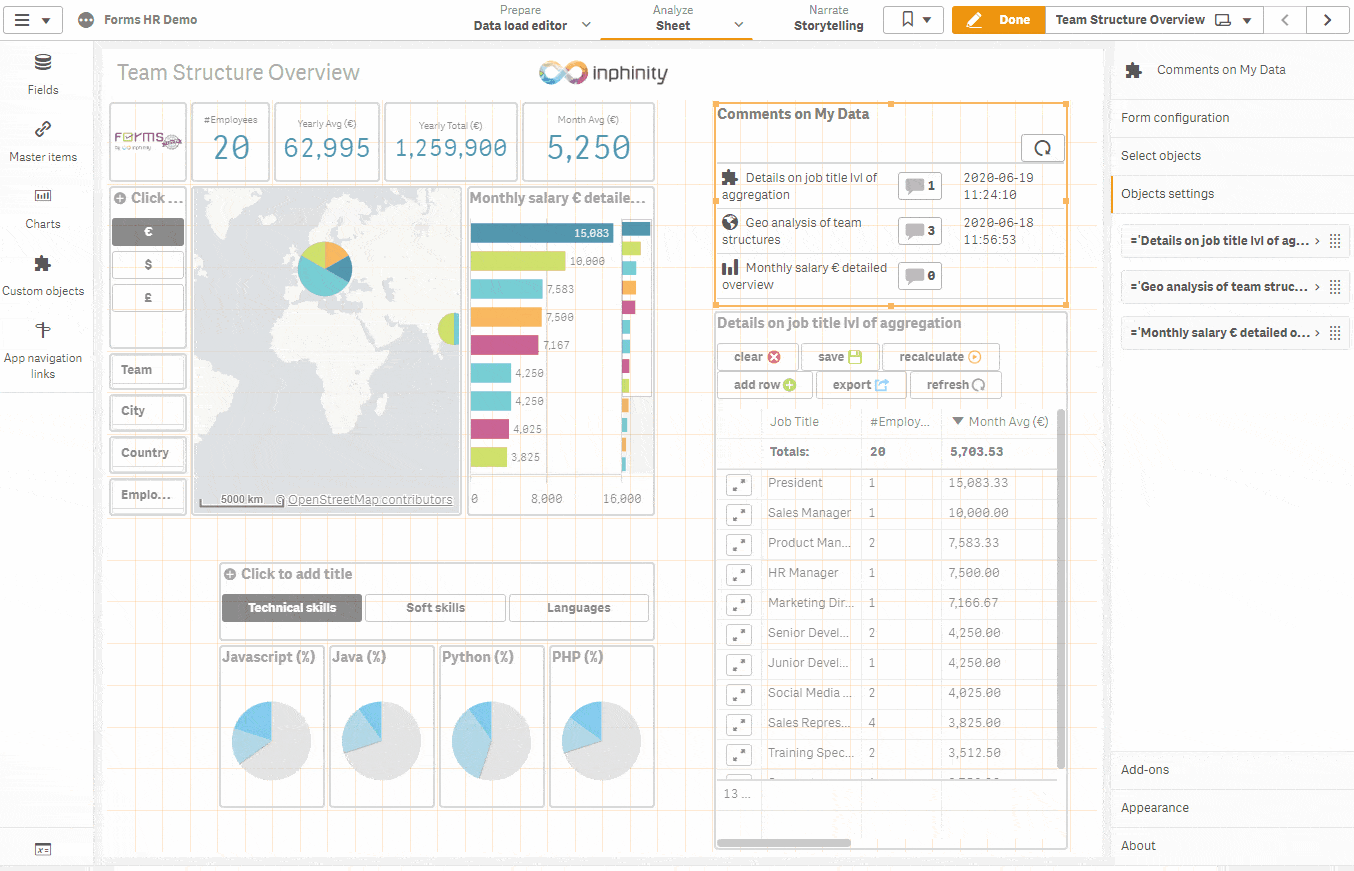Open the bookmarks icon in toolbar

pos(913,20)
